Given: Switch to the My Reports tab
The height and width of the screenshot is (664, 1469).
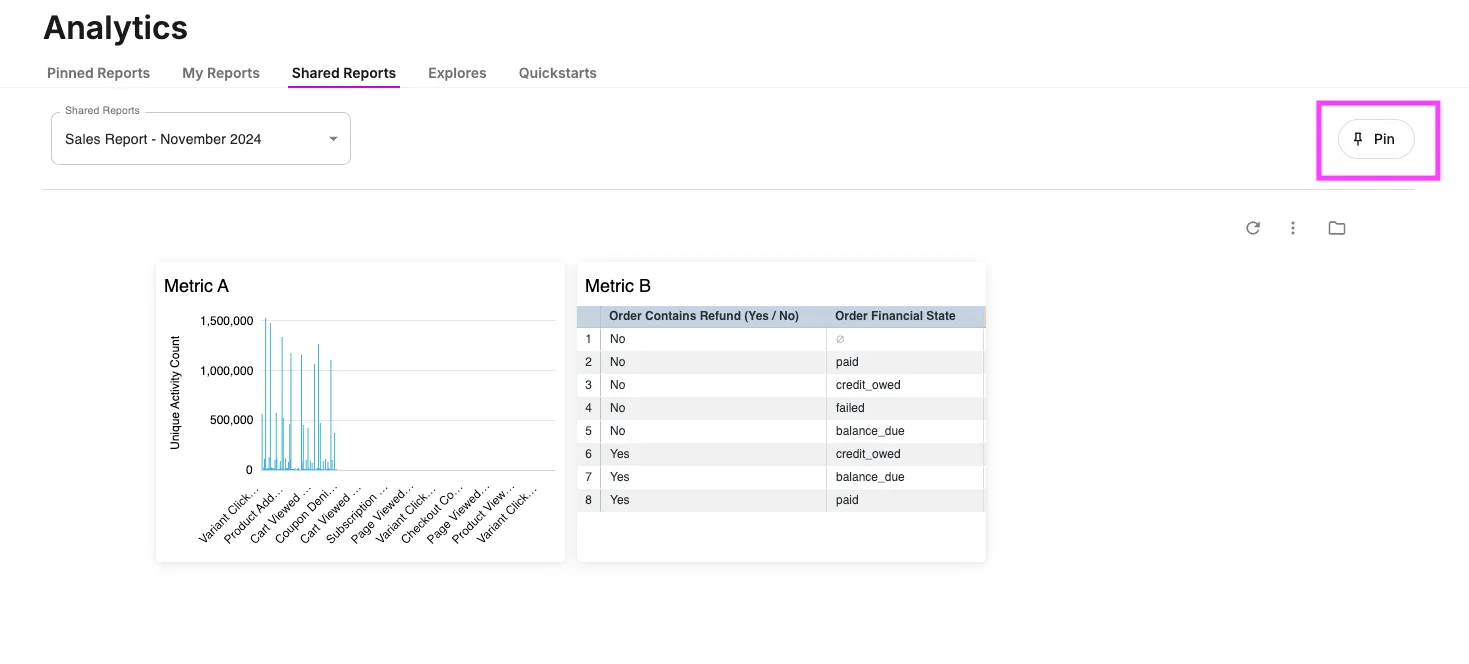Looking at the screenshot, I should (x=221, y=73).
